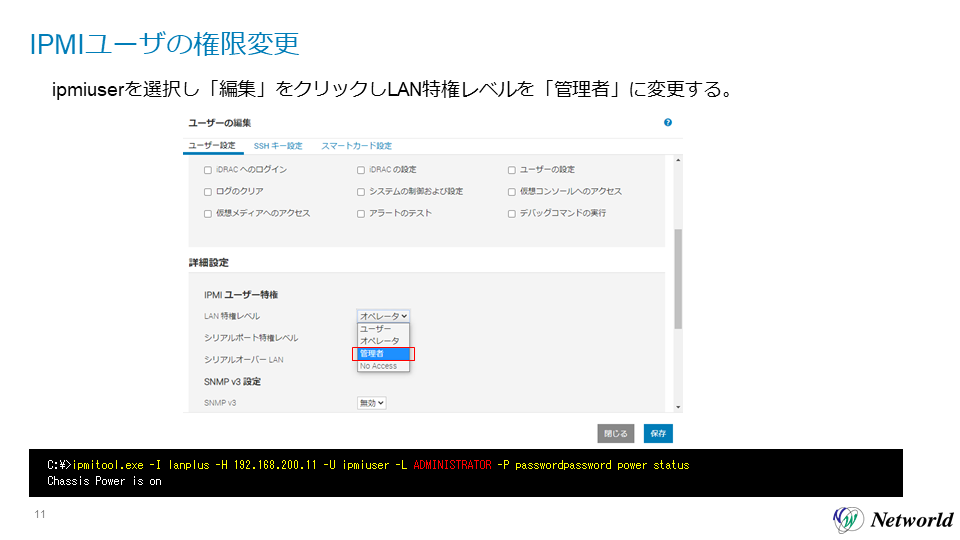Switch to the ユーザー設定 tab
960x540 pixels.
click(x=212, y=146)
